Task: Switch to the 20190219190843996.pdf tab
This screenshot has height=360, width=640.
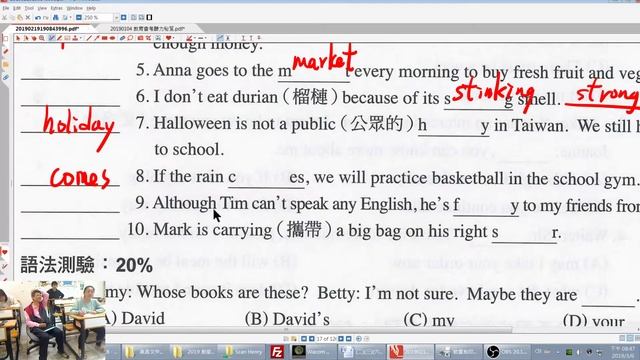Action: (x=47, y=29)
